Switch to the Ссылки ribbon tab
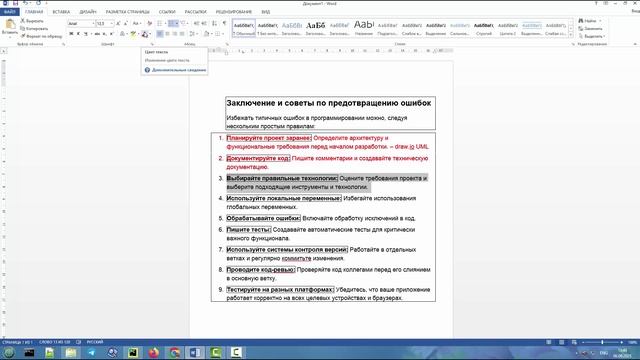Image resolution: width=640 pixels, height=360 pixels. point(167,12)
